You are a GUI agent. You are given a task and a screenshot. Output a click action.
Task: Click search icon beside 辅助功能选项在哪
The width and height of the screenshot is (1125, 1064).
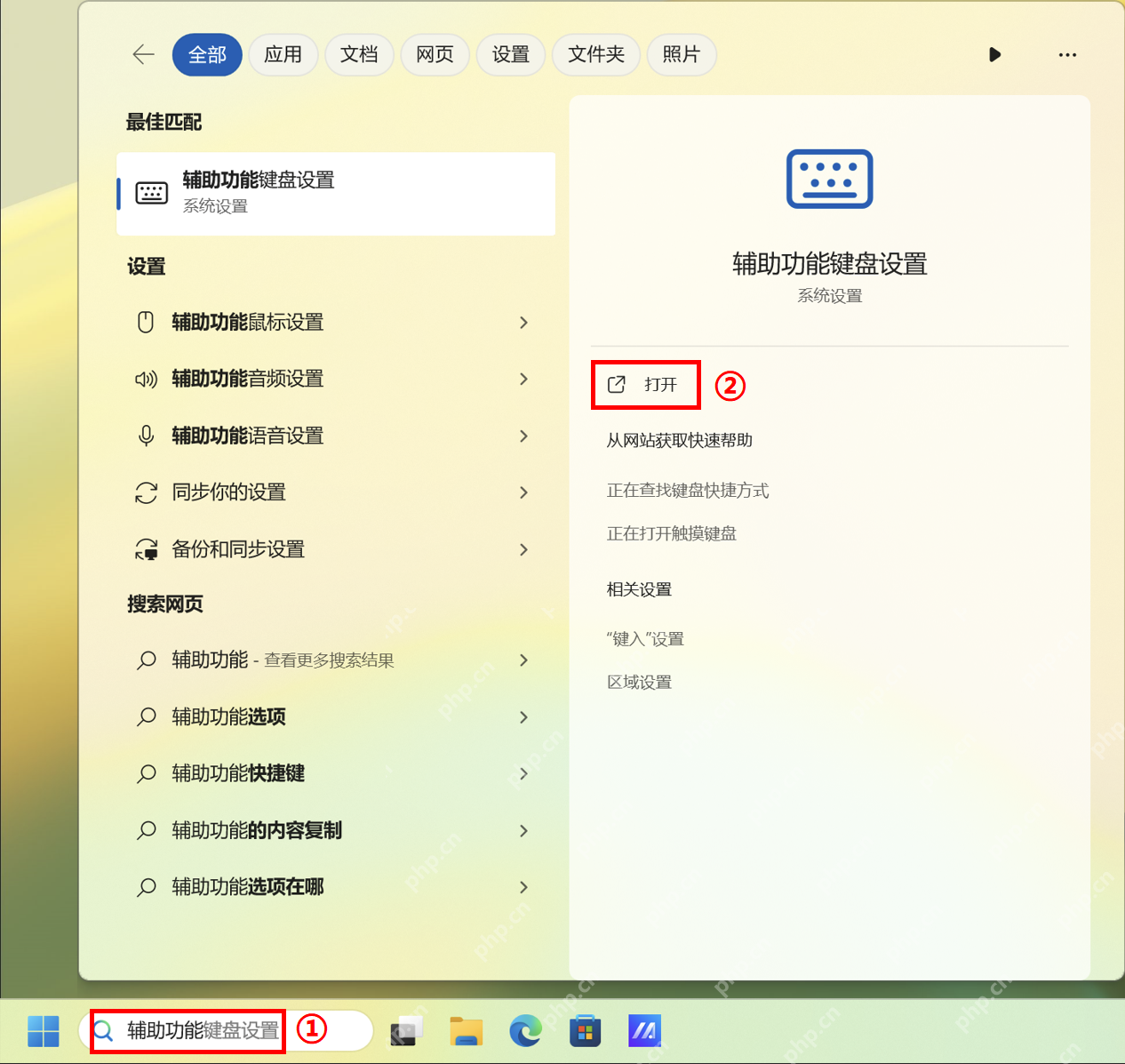pos(147,887)
